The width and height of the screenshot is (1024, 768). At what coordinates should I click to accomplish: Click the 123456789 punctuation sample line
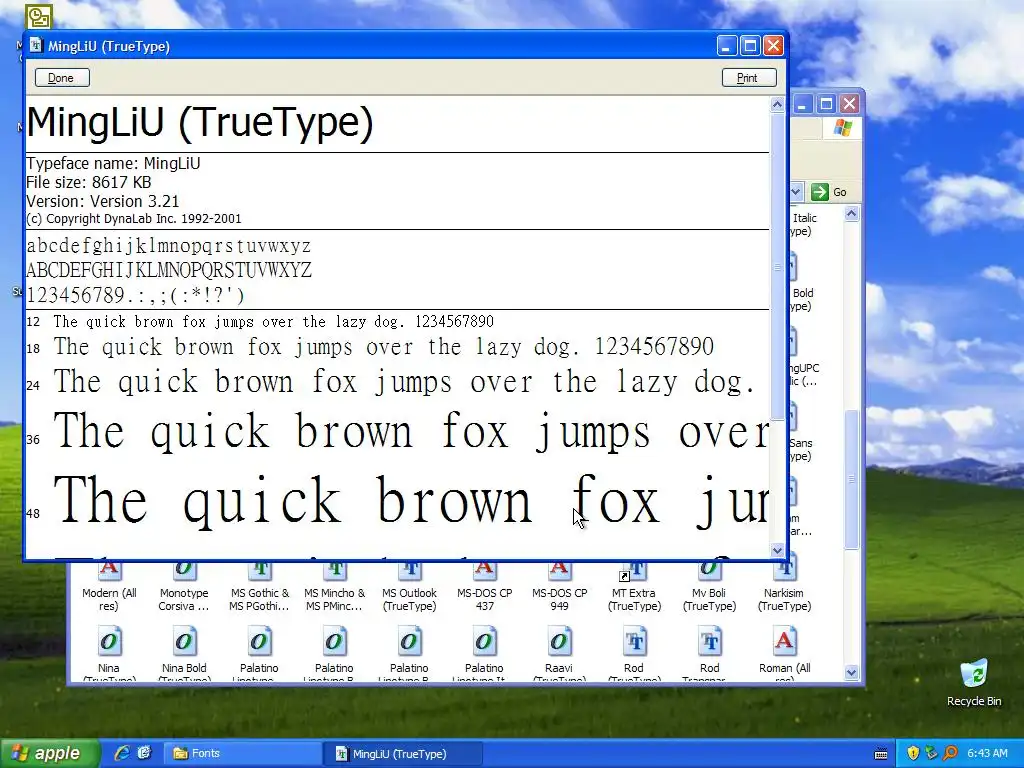click(135, 295)
